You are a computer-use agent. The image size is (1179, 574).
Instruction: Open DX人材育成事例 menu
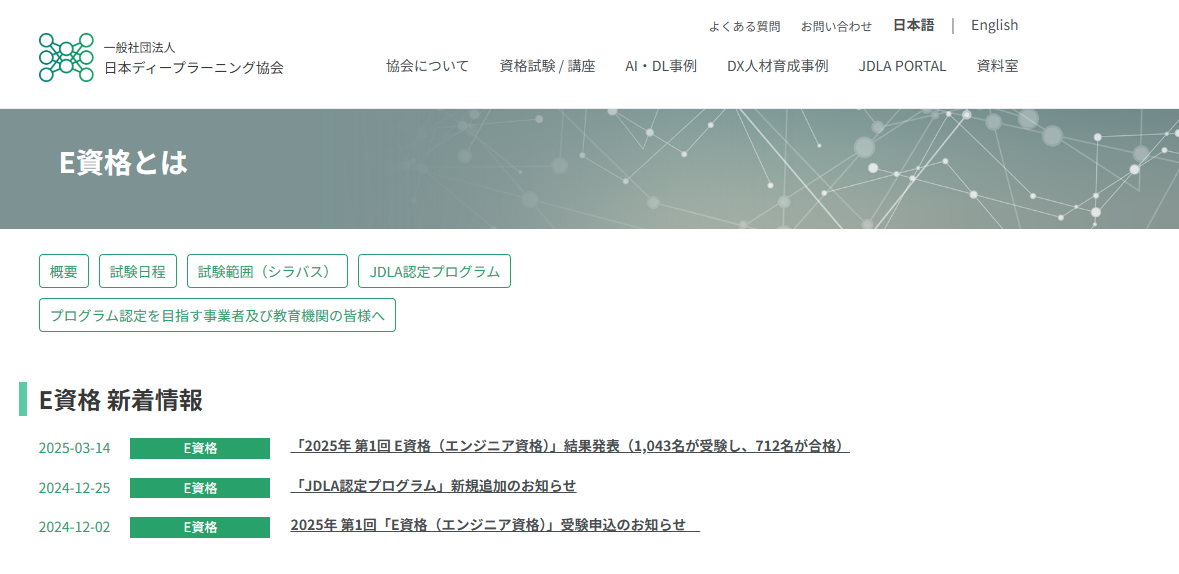(777, 66)
